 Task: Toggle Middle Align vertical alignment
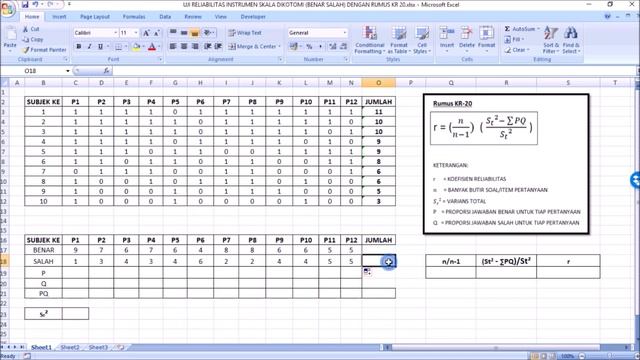click(184, 33)
